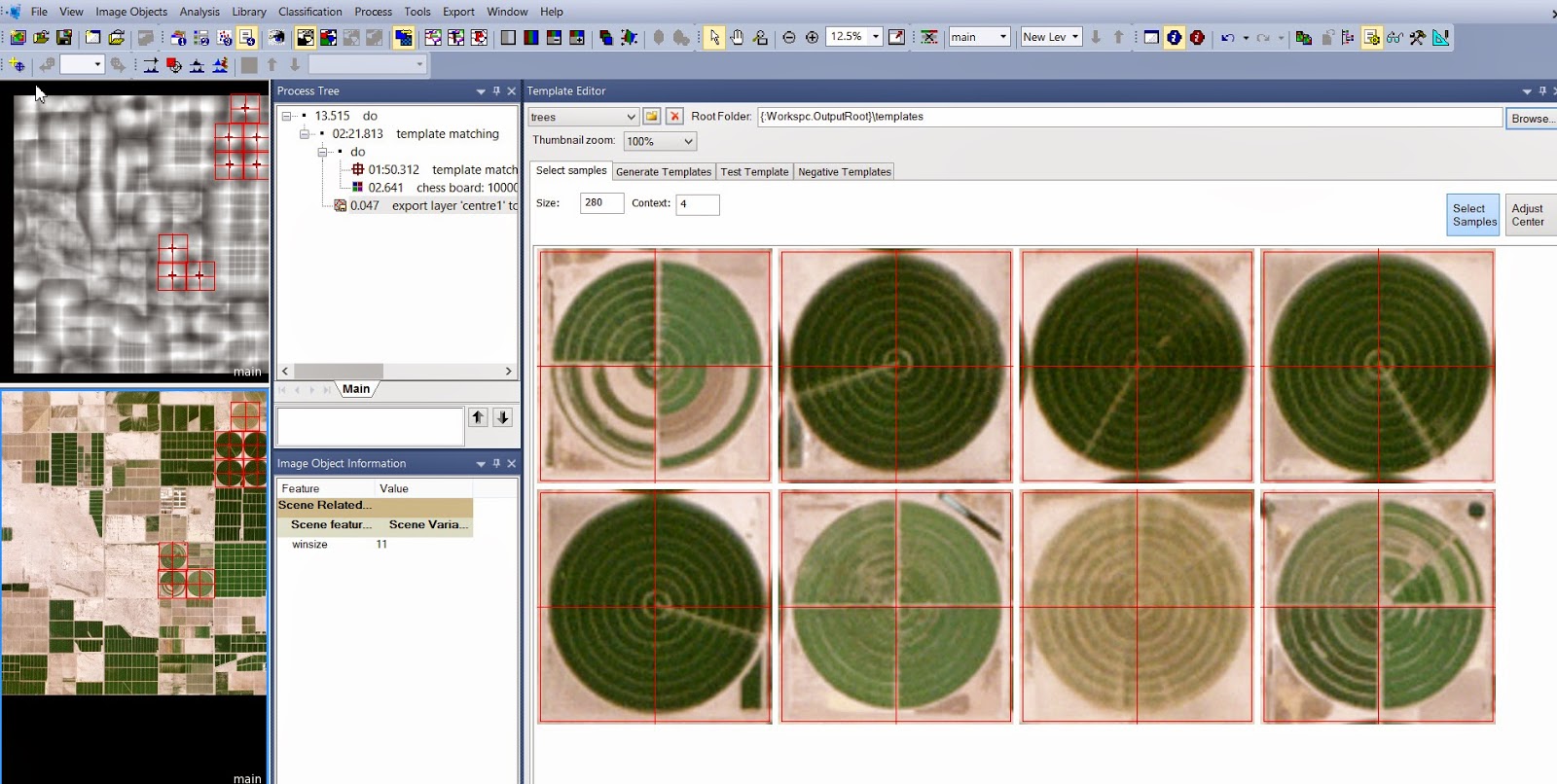Screen dimensions: 1557x784
Task: Click the Undo arrow icon
Action: click(x=1228, y=37)
